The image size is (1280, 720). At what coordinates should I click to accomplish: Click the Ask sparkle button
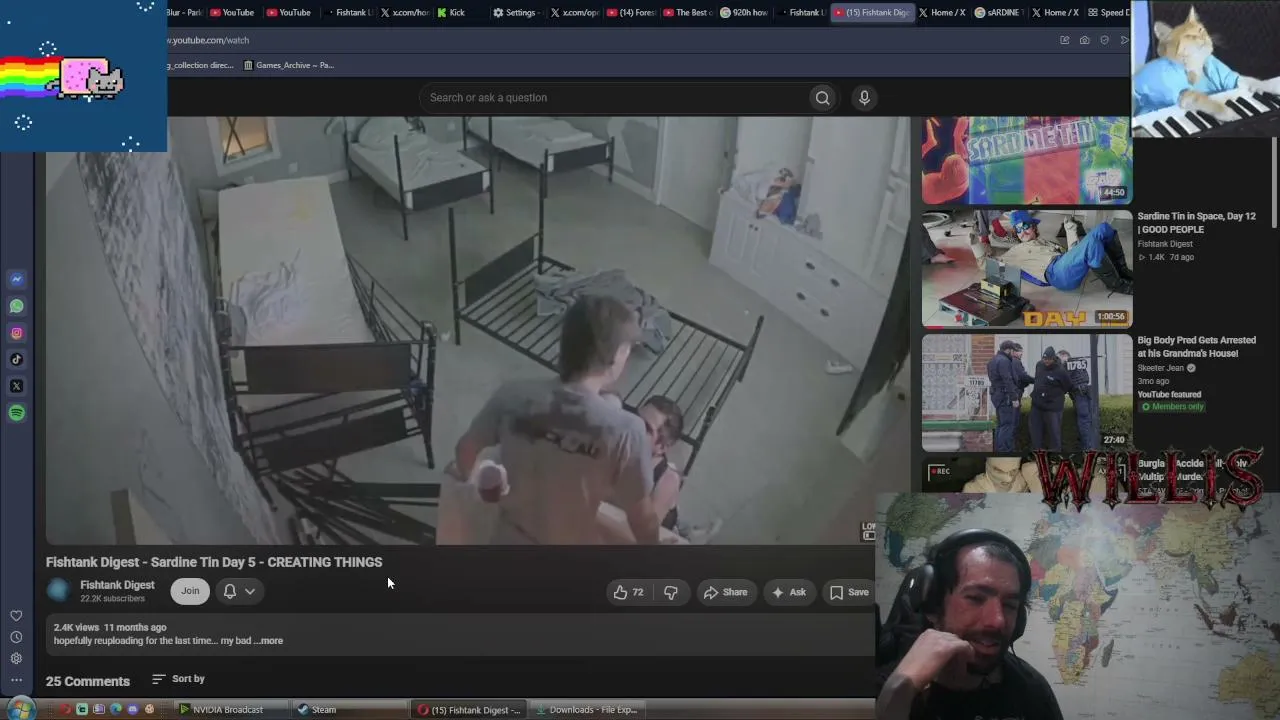(x=788, y=592)
